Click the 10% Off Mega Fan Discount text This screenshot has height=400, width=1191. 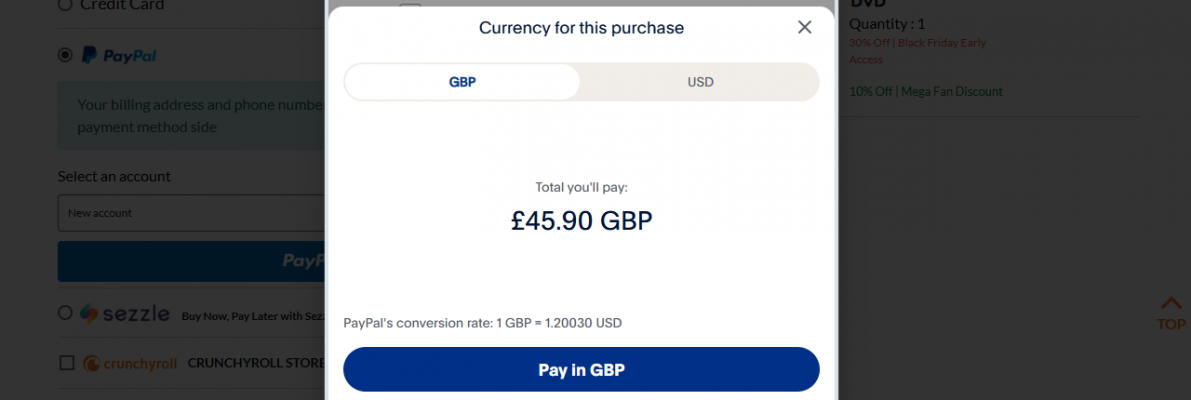click(x=925, y=91)
